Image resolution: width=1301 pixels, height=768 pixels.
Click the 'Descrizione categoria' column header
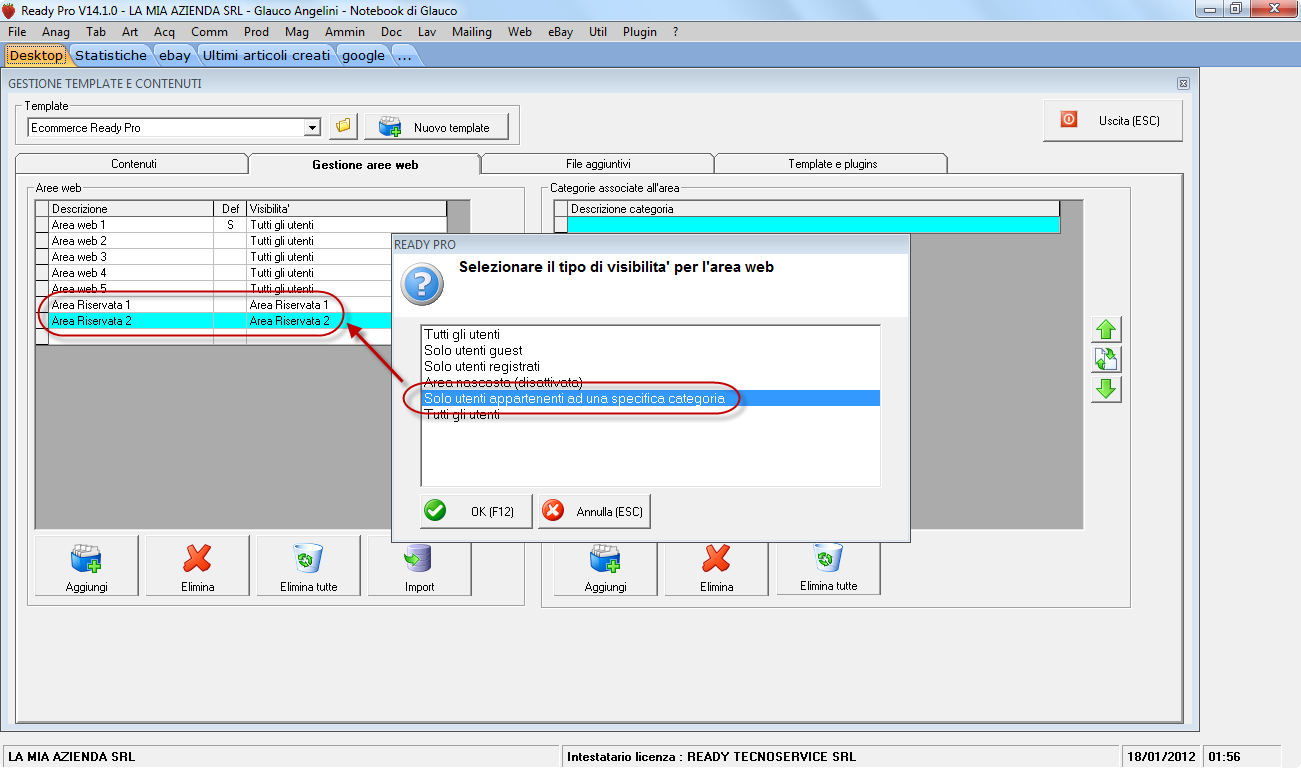pyautogui.click(x=813, y=209)
